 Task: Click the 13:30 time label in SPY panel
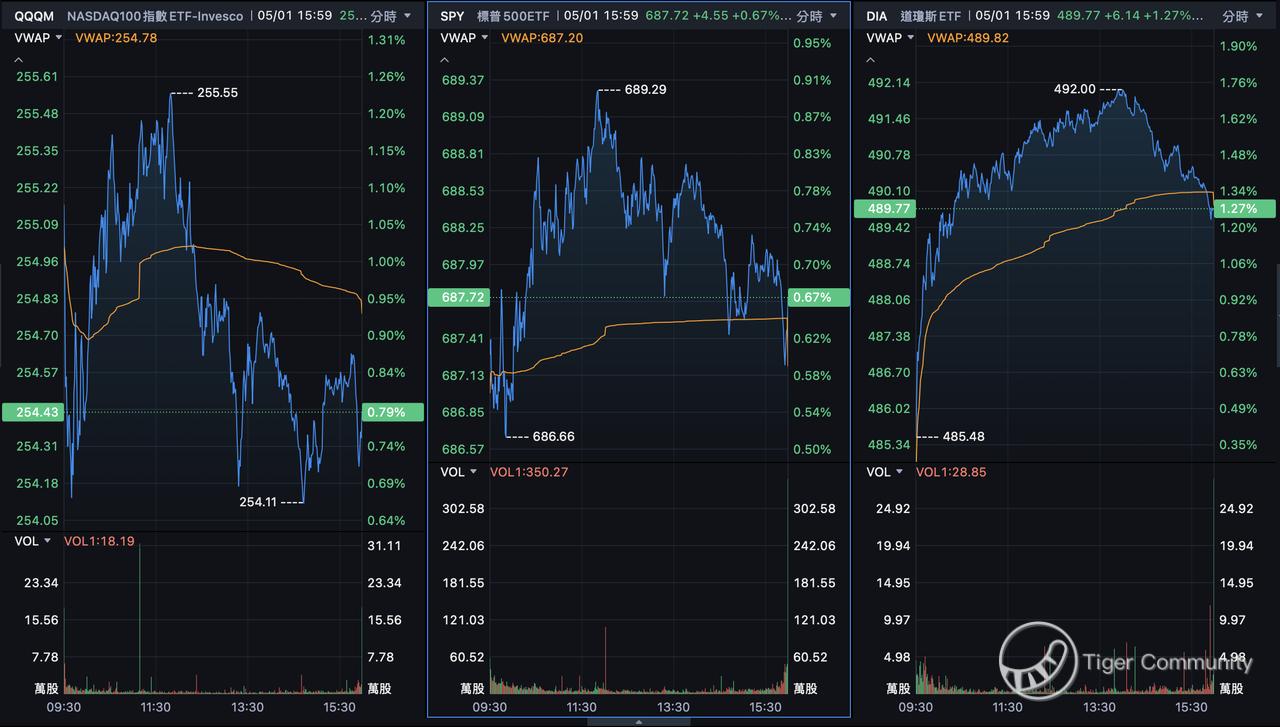(673, 707)
